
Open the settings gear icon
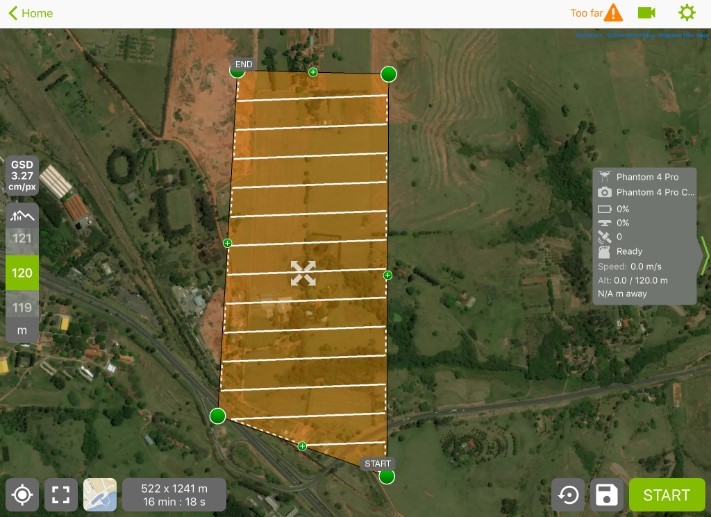(687, 13)
